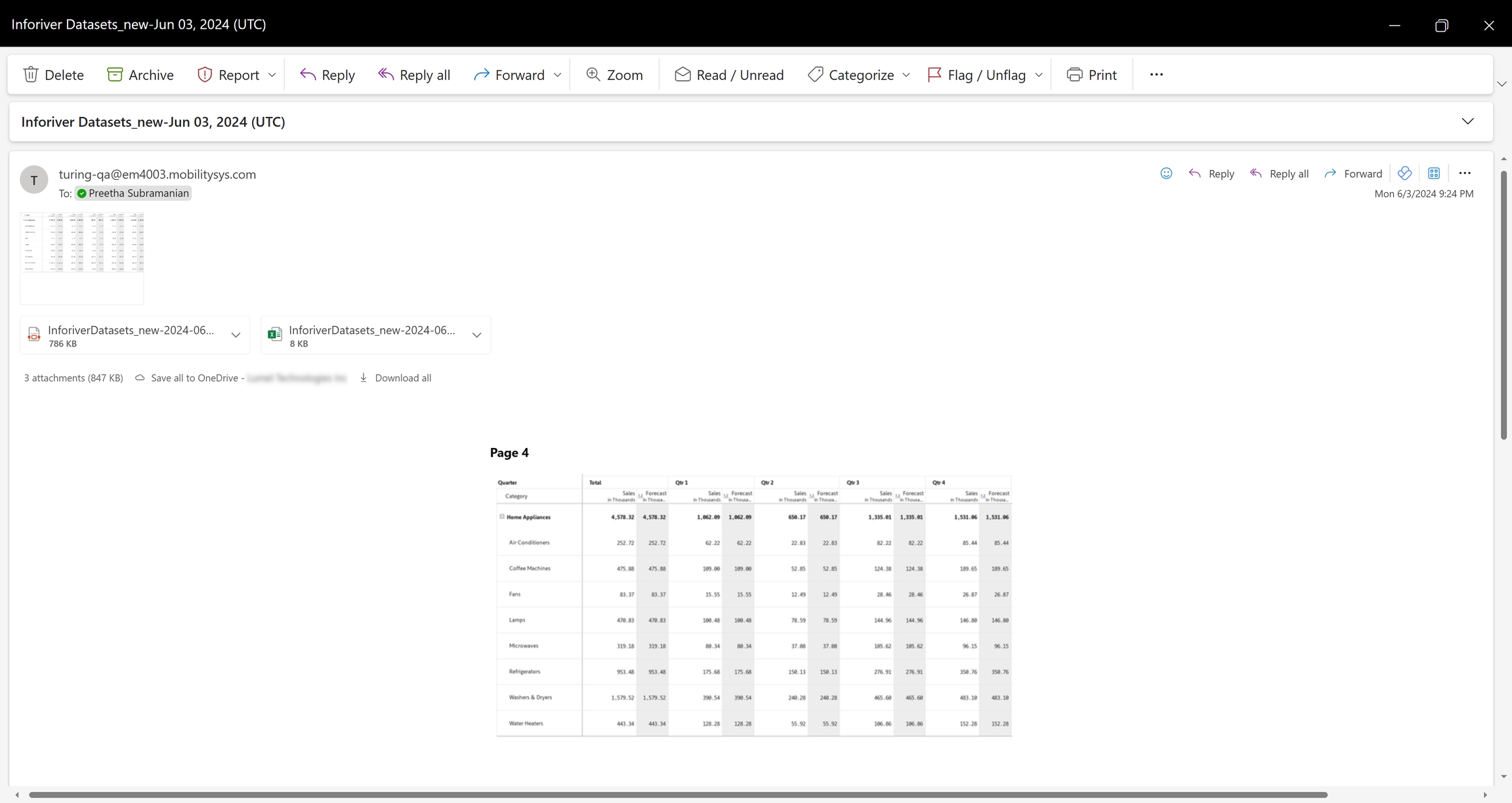Click Reply all in the toolbar
Image resolution: width=1512 pixels, height=803 pixels.
coord(414,75)
